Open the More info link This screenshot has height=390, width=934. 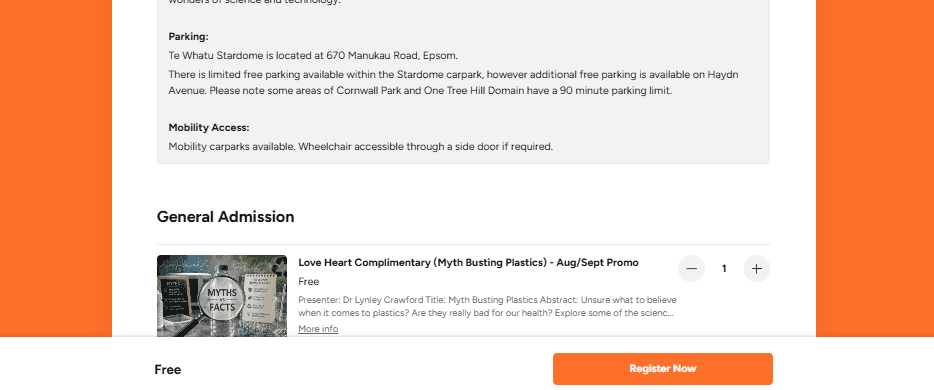pyautogui.click(x=318, y=329)
